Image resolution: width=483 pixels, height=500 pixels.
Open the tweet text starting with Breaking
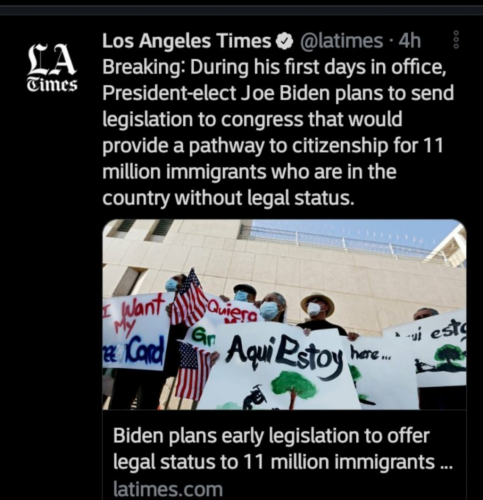pyautogui.click(x=278, y=133)
